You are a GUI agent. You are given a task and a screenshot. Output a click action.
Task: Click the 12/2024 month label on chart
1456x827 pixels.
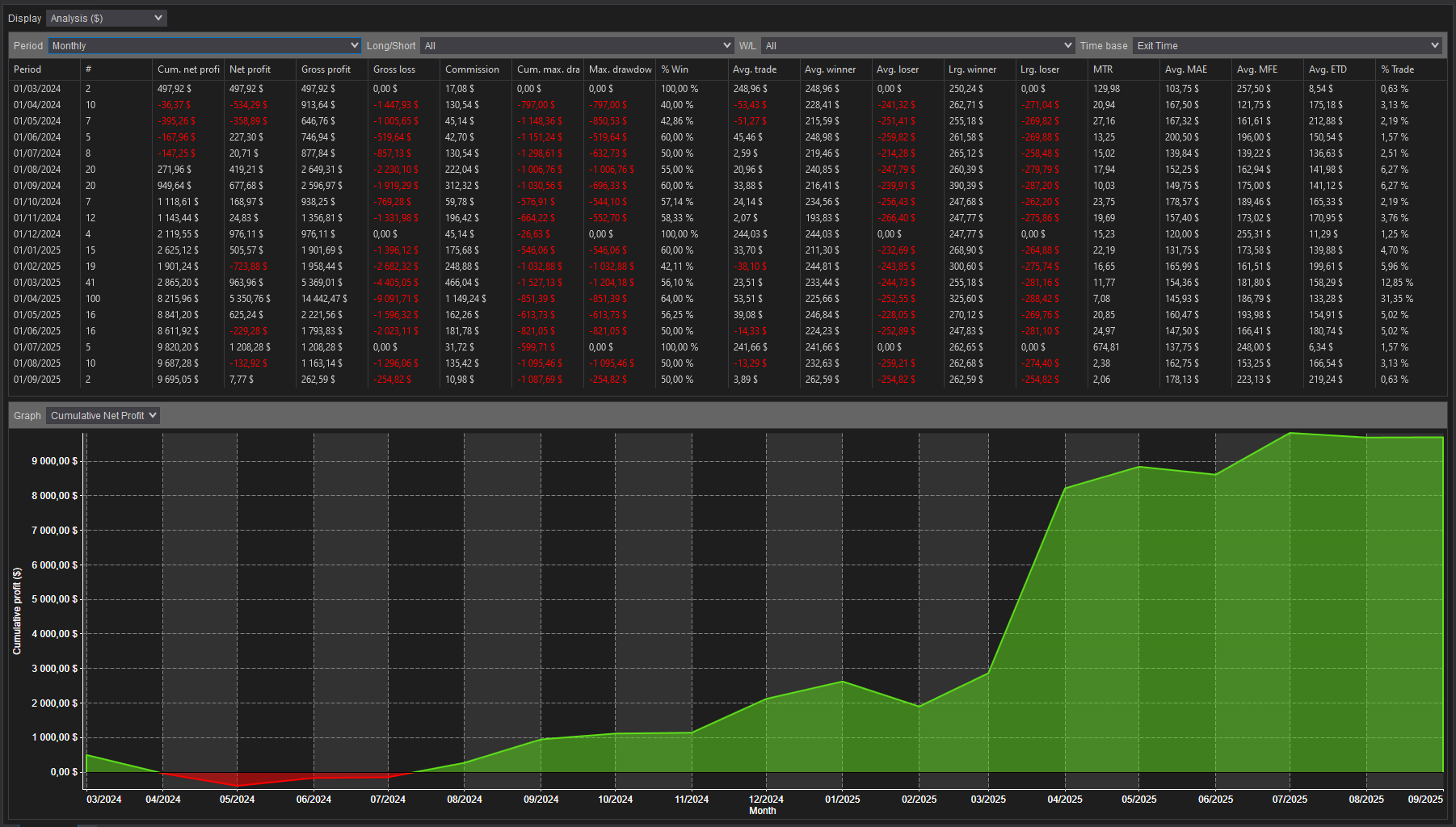click(x=766, y=800)
